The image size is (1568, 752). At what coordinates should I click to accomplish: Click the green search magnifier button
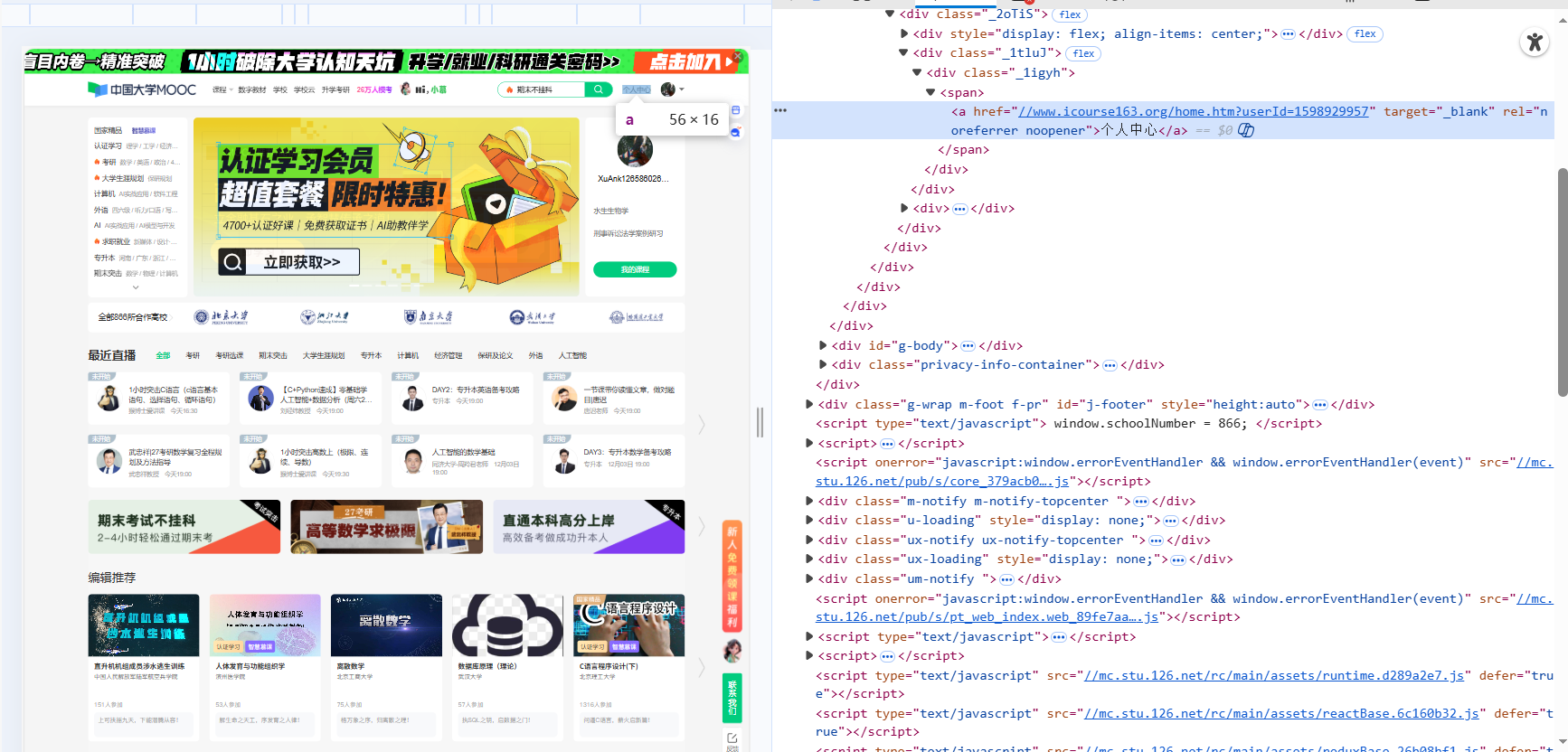coord(599,89)
